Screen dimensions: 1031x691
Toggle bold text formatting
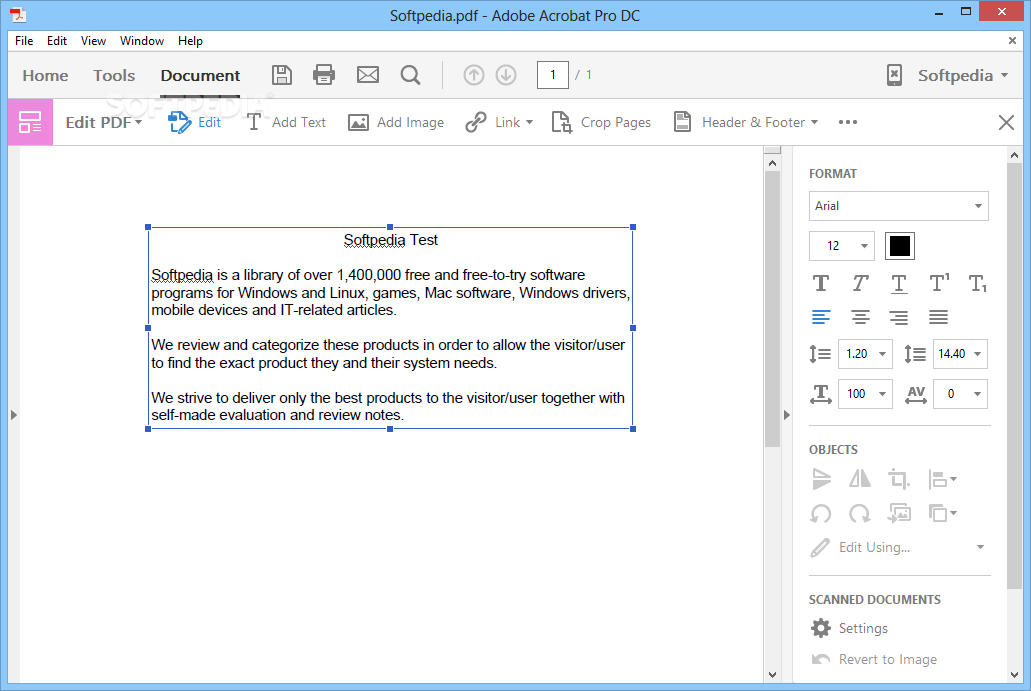coord(821,283)
